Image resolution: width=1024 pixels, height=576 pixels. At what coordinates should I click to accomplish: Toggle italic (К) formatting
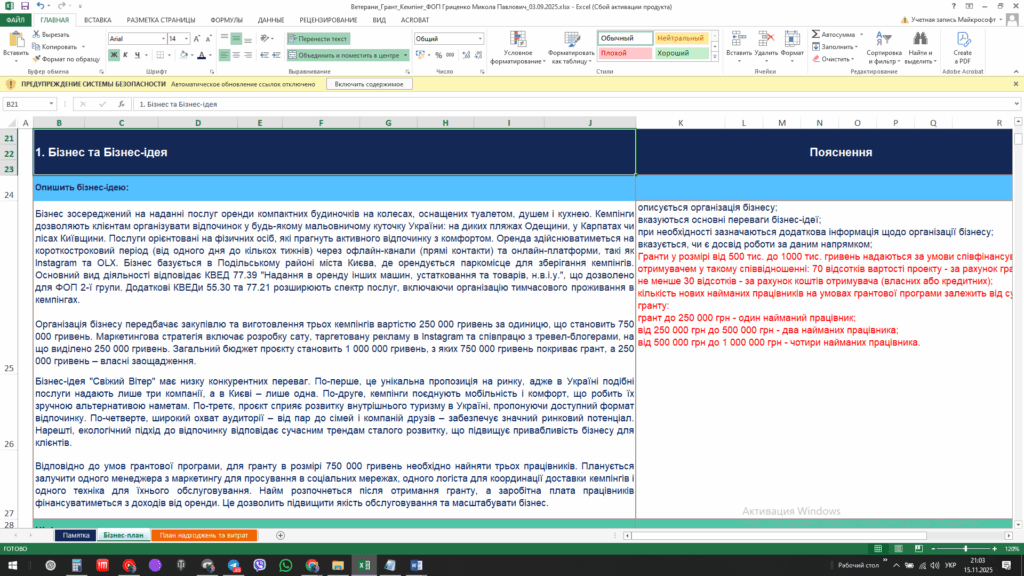(x=124, y=55)
